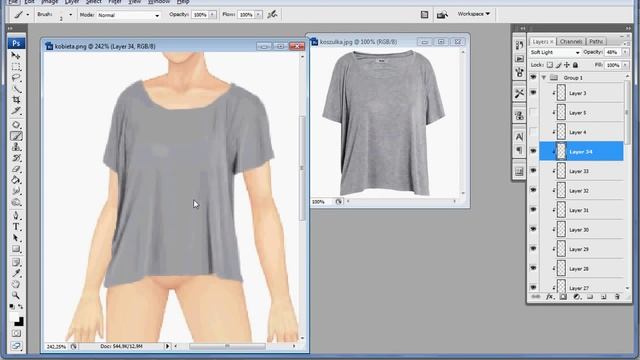Viewport: 640px width, 360px height.
Task: Add a layer mask
Action: [x=563, y=297]
